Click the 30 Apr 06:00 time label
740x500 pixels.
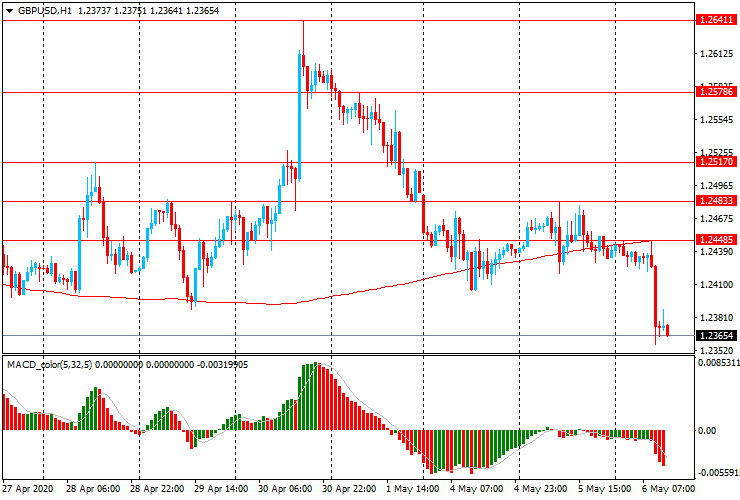click(x=285, y=489)
